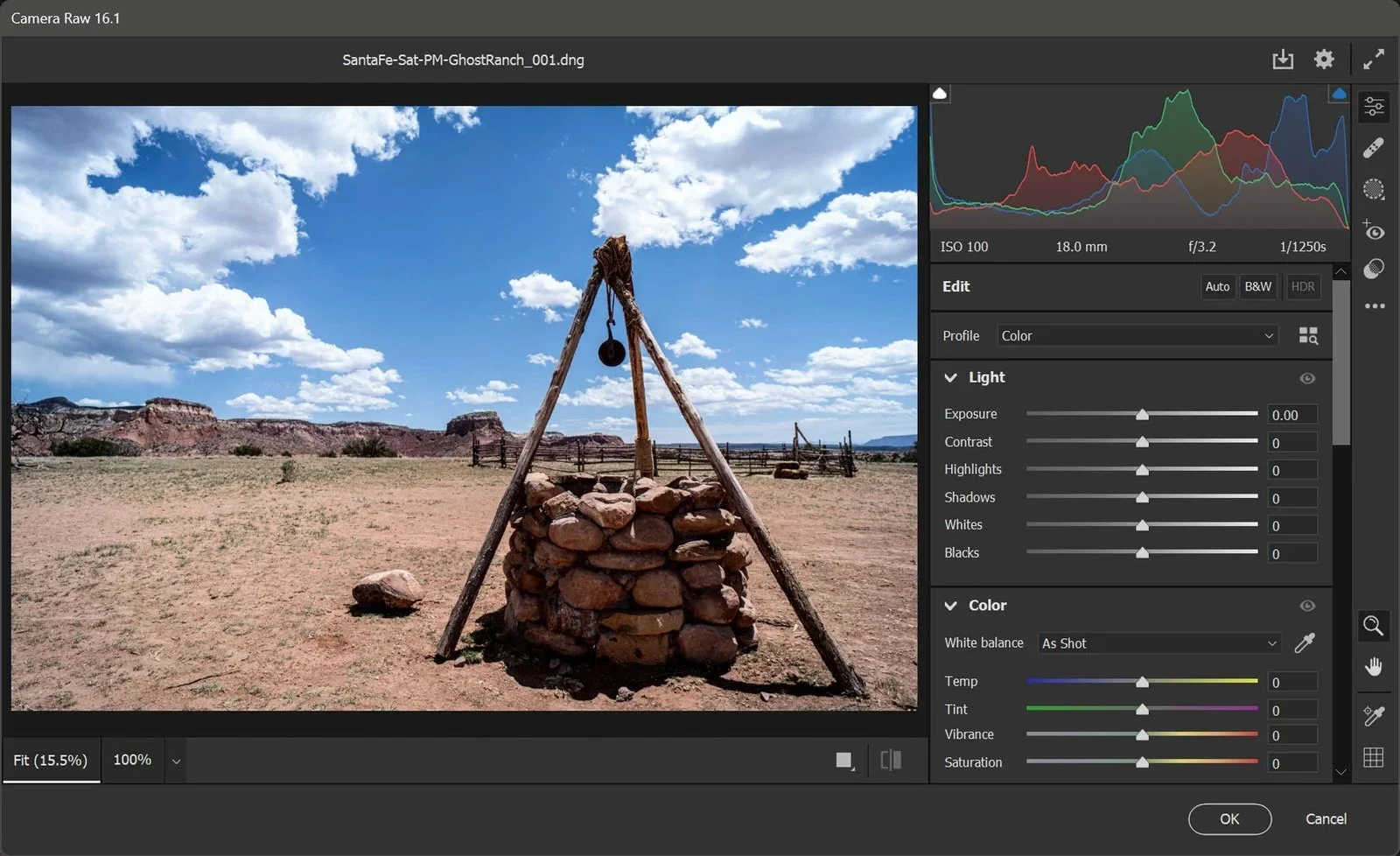
Task: Click filename SantaFe-Sat-PM-GhostRanch_001.dng
Action: pyautogui.click(x=463, y=60)
